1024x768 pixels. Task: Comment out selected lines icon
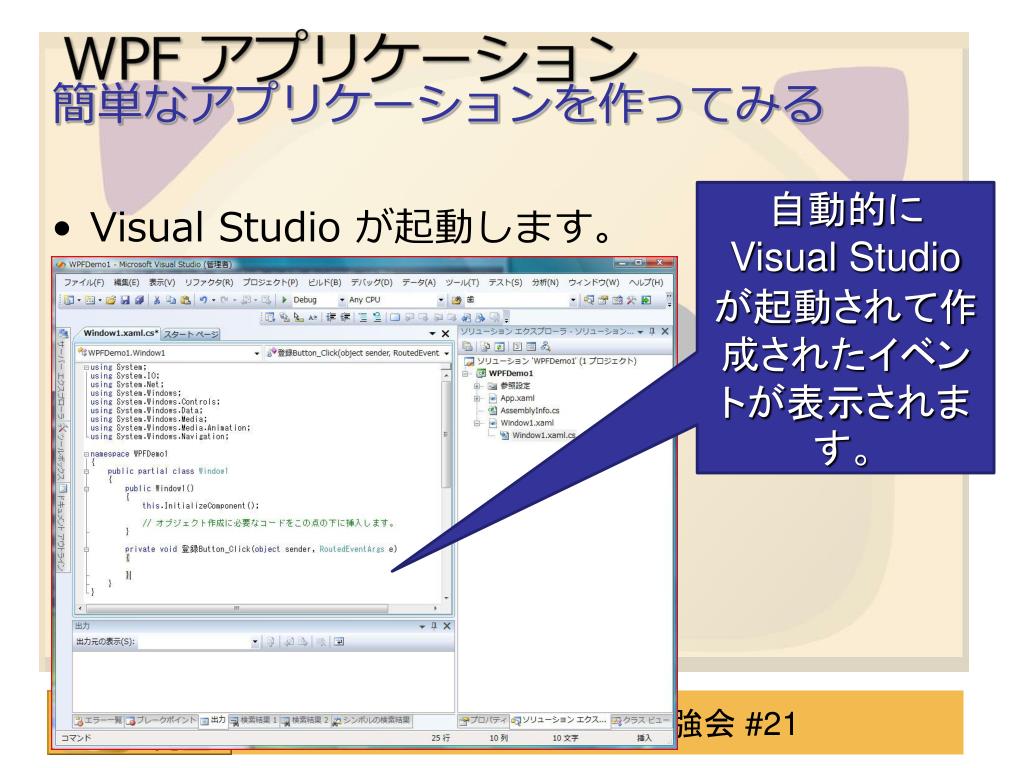(x=363, y=317)
